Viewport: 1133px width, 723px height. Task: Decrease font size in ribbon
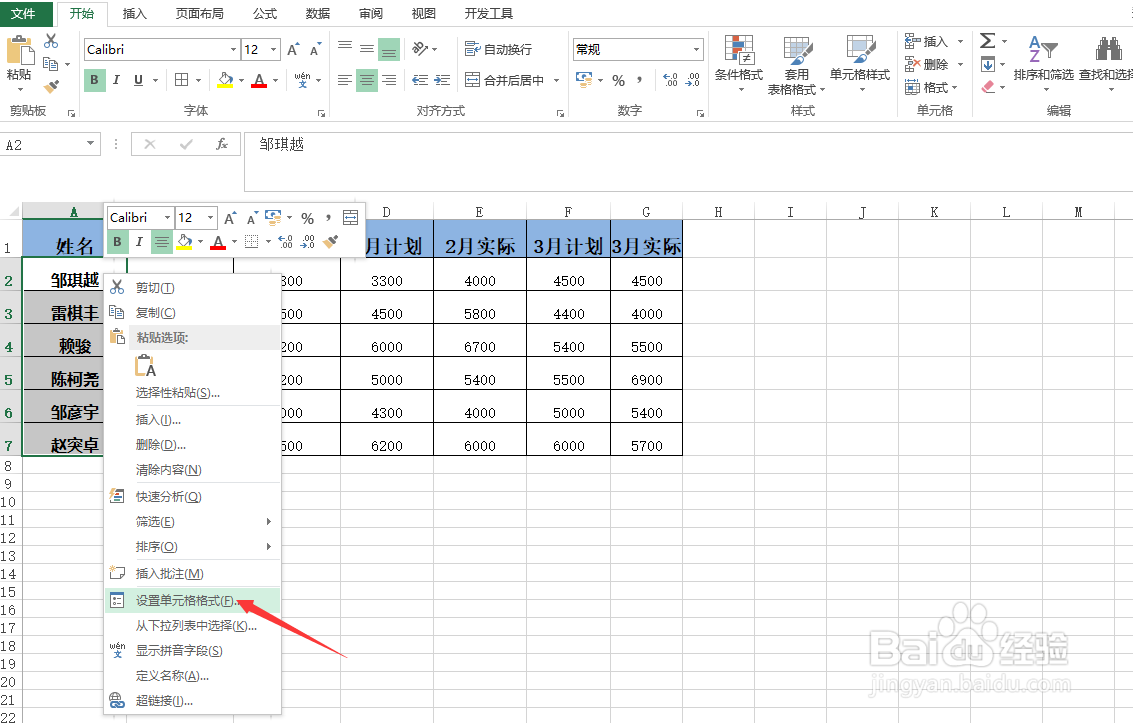point(315,50)
